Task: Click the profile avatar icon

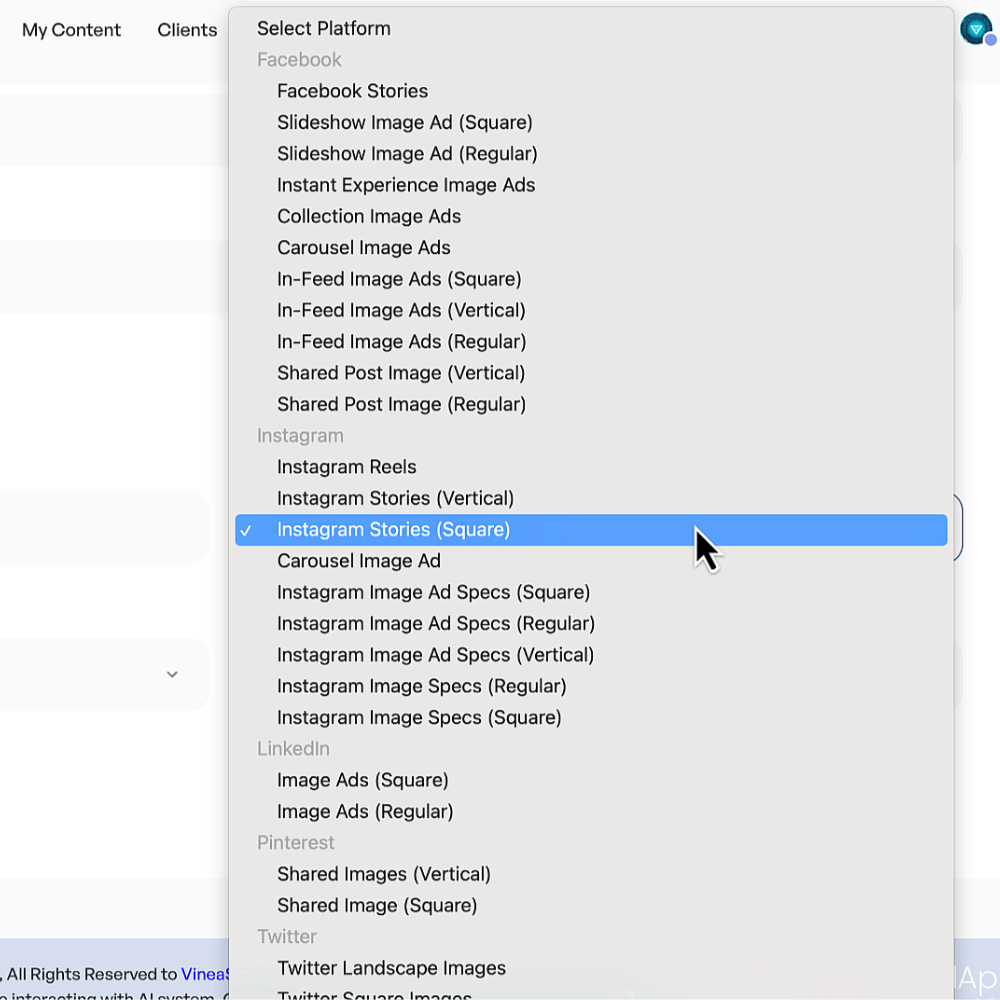Action: pos(976,29)
